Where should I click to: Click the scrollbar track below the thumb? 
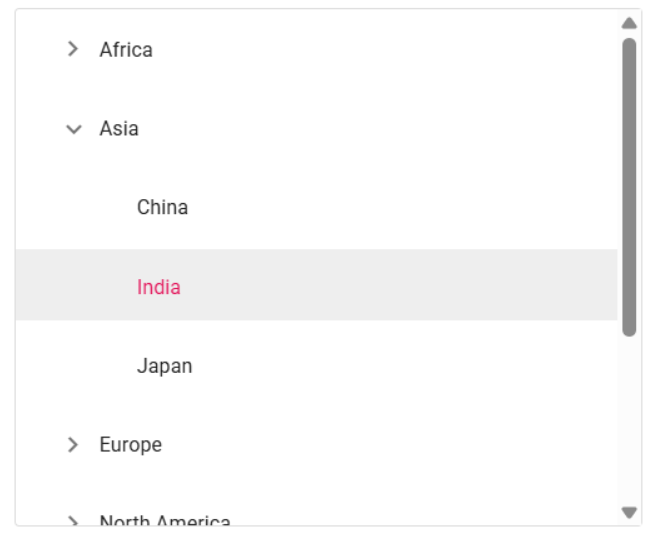pos(629,420)
